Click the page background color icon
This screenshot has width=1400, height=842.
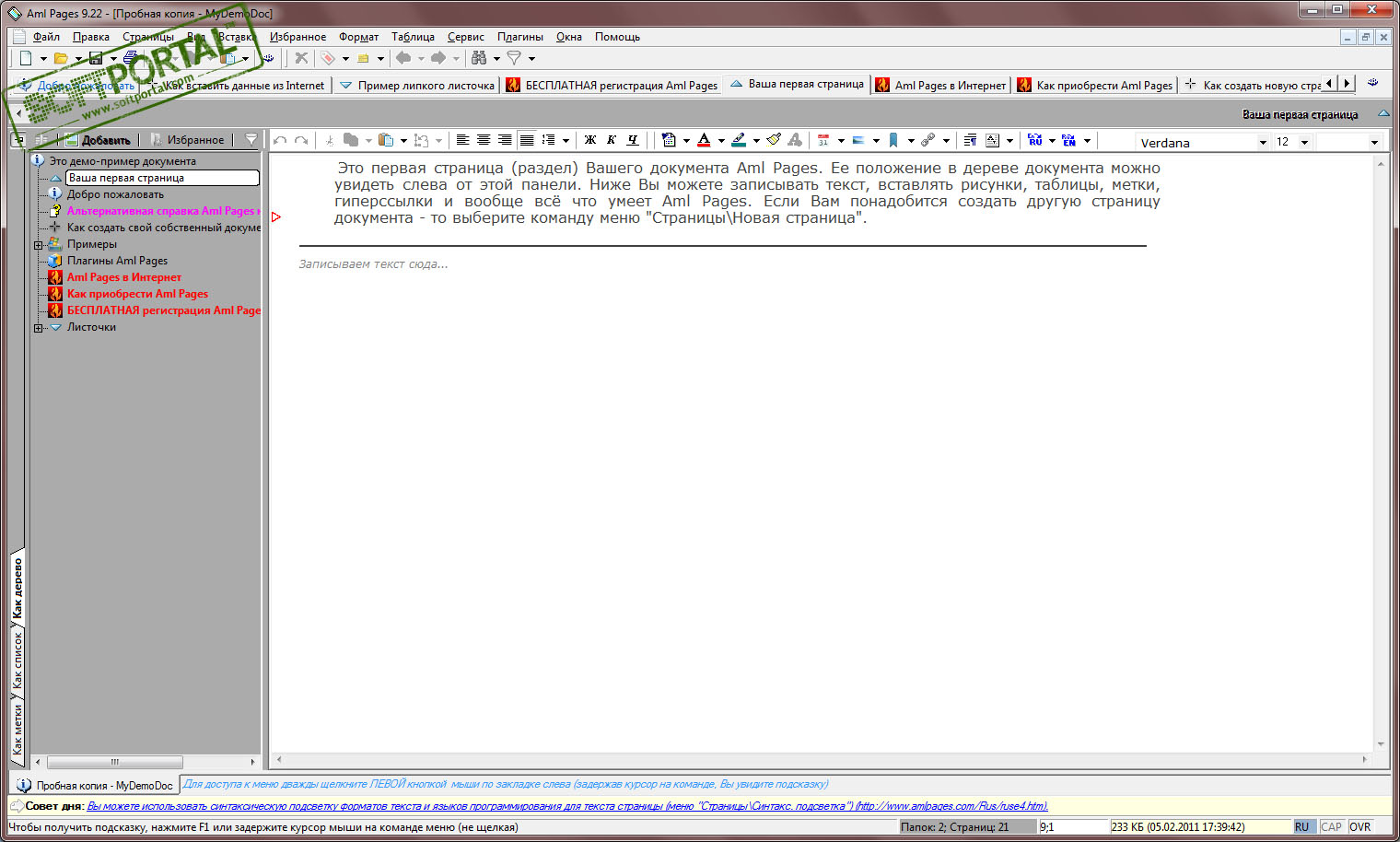point(669,141)
